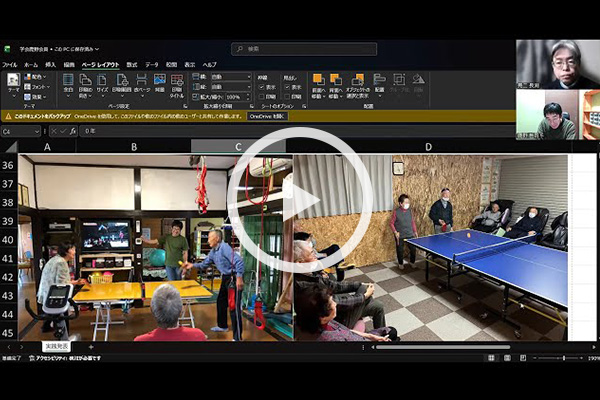This screenshot has width=600, height=400.
Task: Open the データ (Data) ribbon tab
Action: pos(151,64)
